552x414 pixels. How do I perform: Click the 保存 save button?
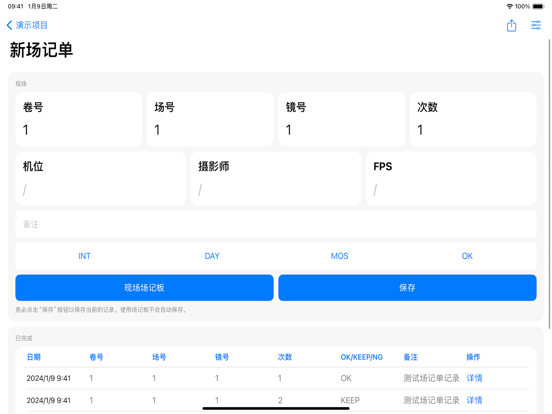click(x=407, y=288)
